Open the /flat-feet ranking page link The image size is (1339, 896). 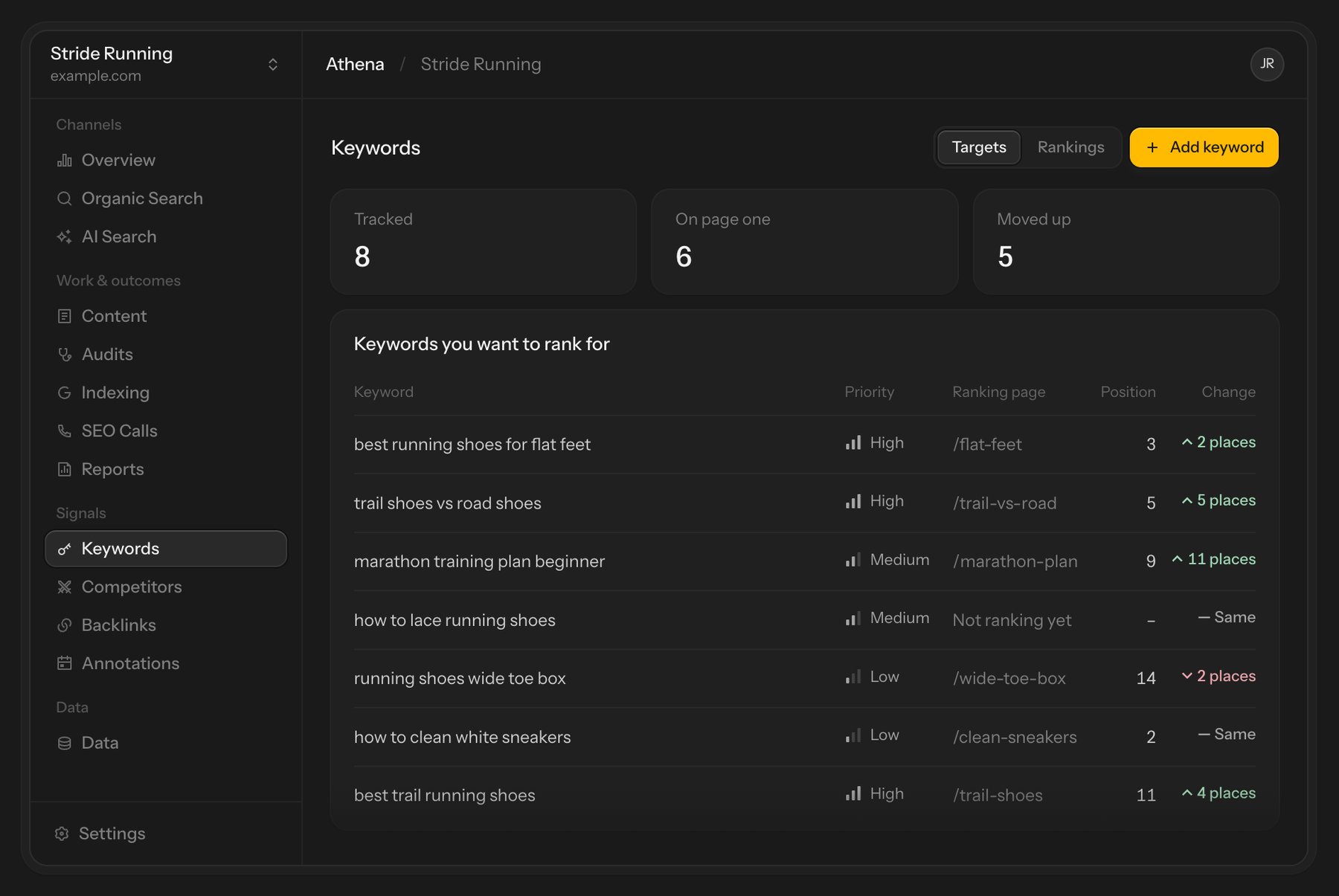coord(987,445)
